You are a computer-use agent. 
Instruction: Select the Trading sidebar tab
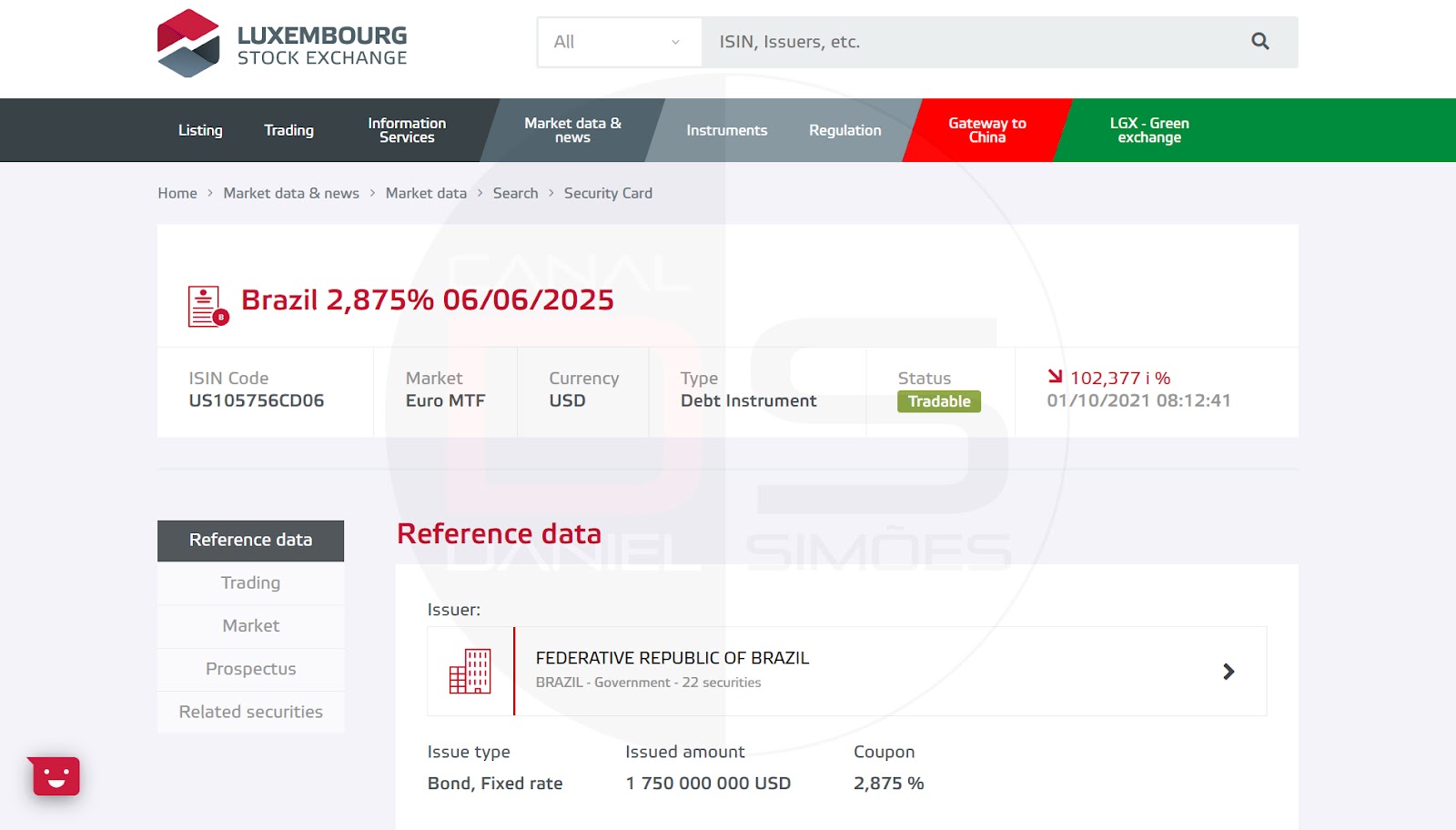[250, 583]
